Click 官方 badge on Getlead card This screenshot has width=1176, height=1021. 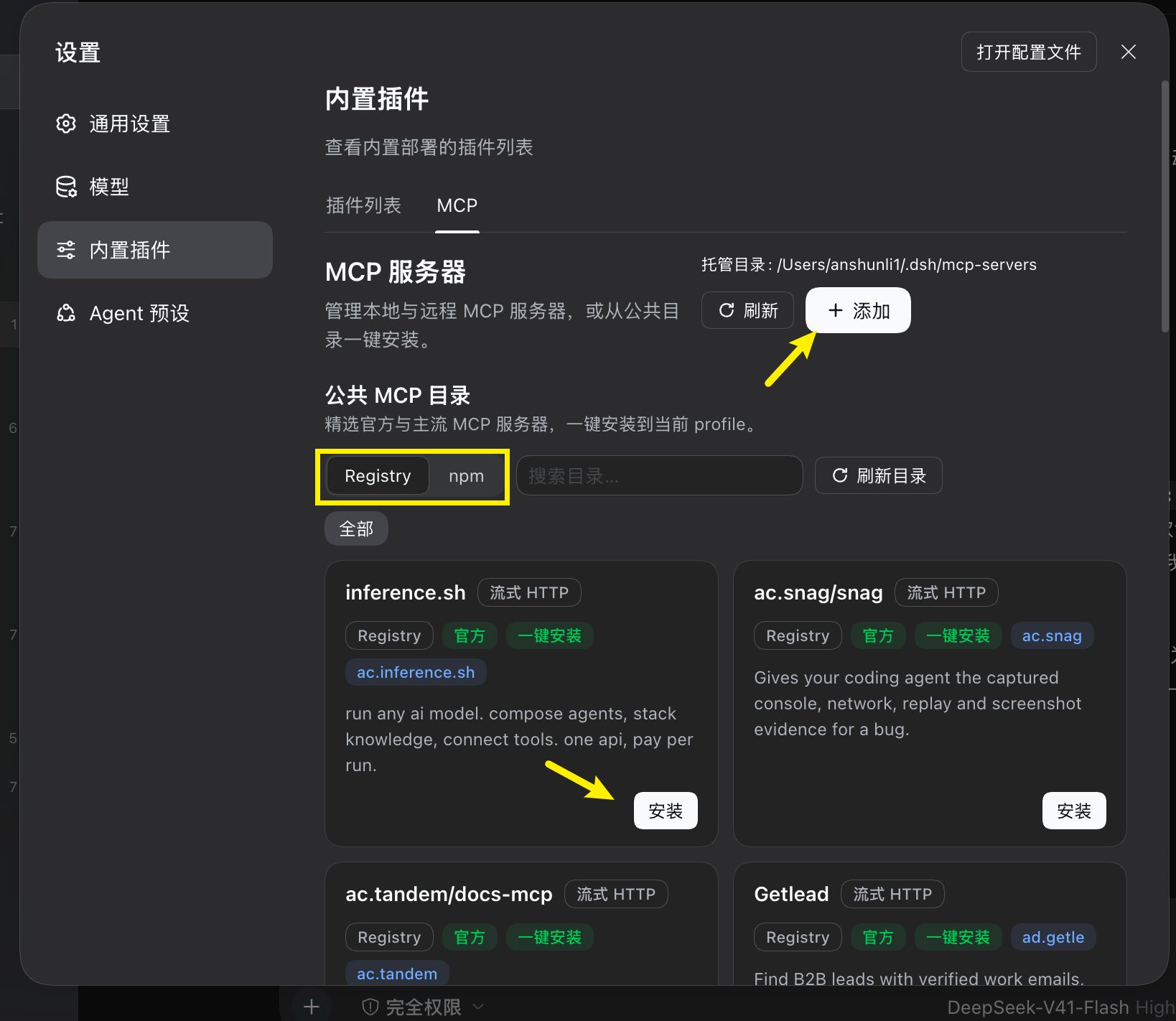point(878,937)
